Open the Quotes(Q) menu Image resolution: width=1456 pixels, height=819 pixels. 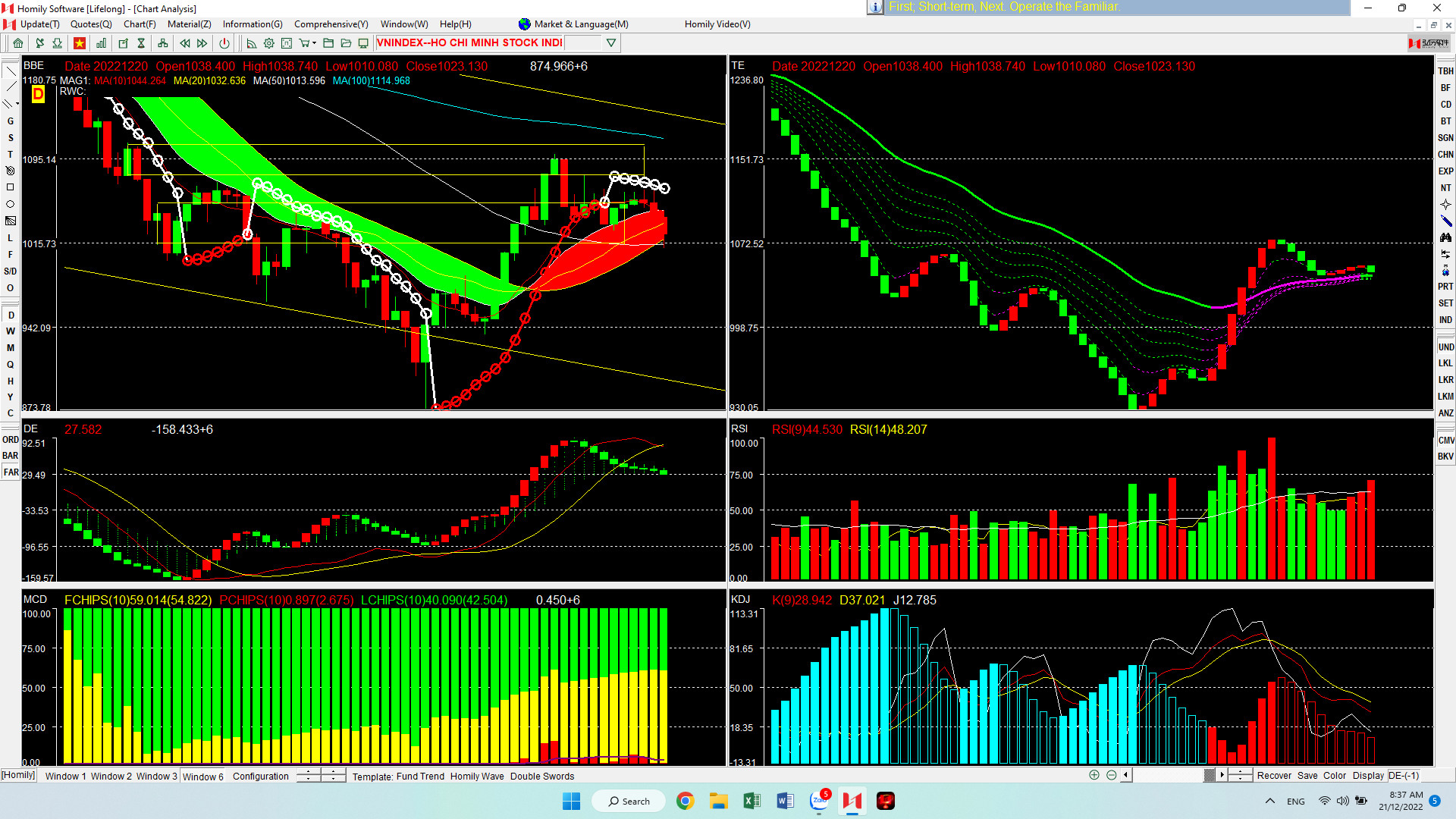(91, 24)
